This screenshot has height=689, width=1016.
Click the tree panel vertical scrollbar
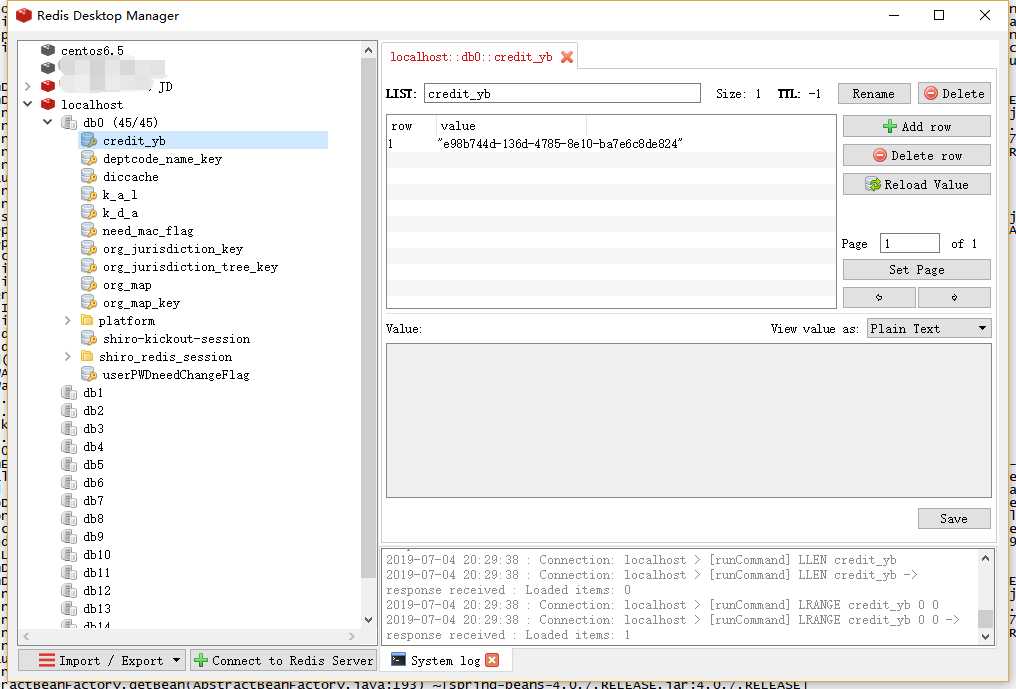coord(368,318)
